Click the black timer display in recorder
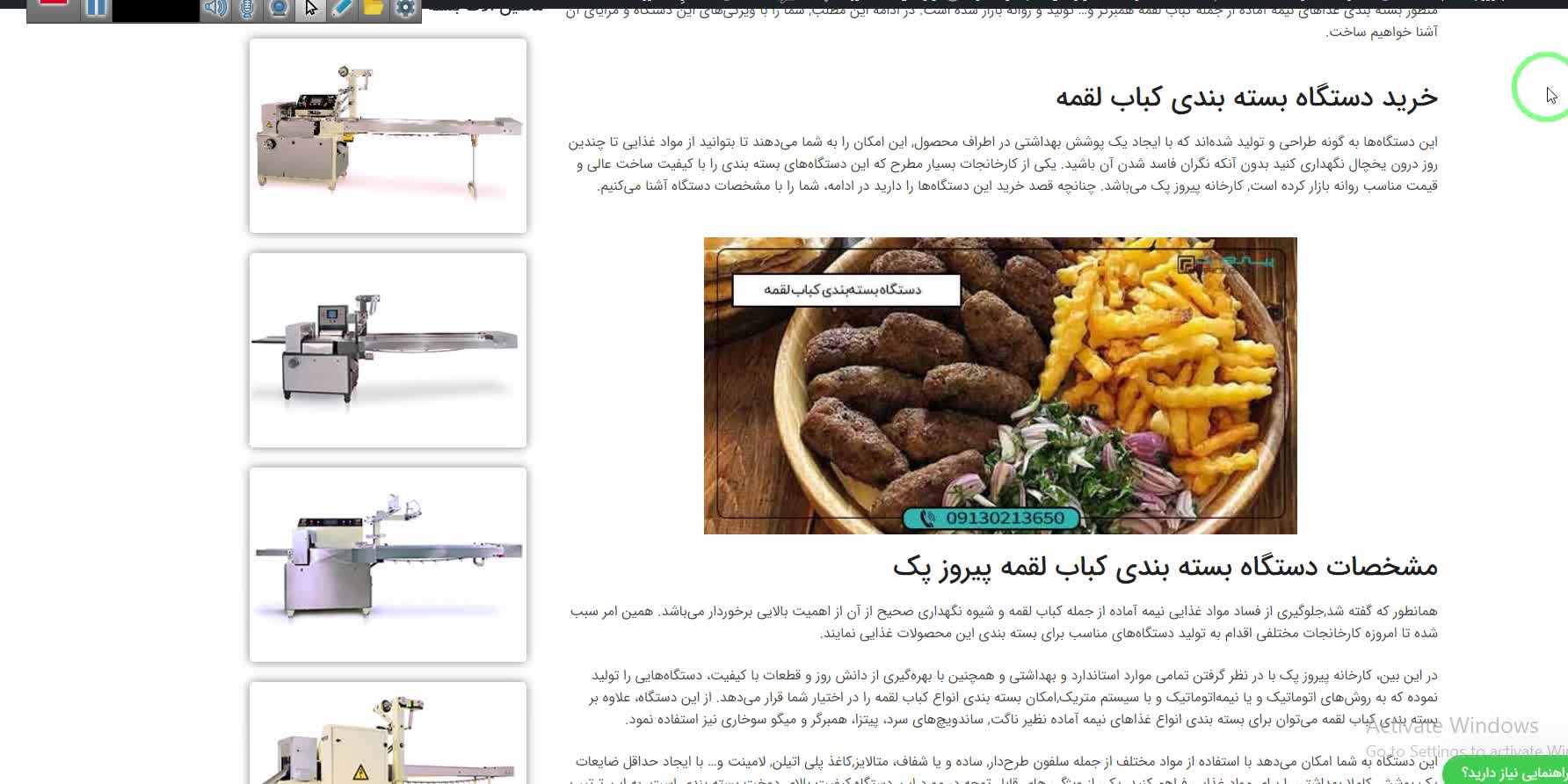The height and width of the screenshot is (784, 1568). (x=156, y=11)
